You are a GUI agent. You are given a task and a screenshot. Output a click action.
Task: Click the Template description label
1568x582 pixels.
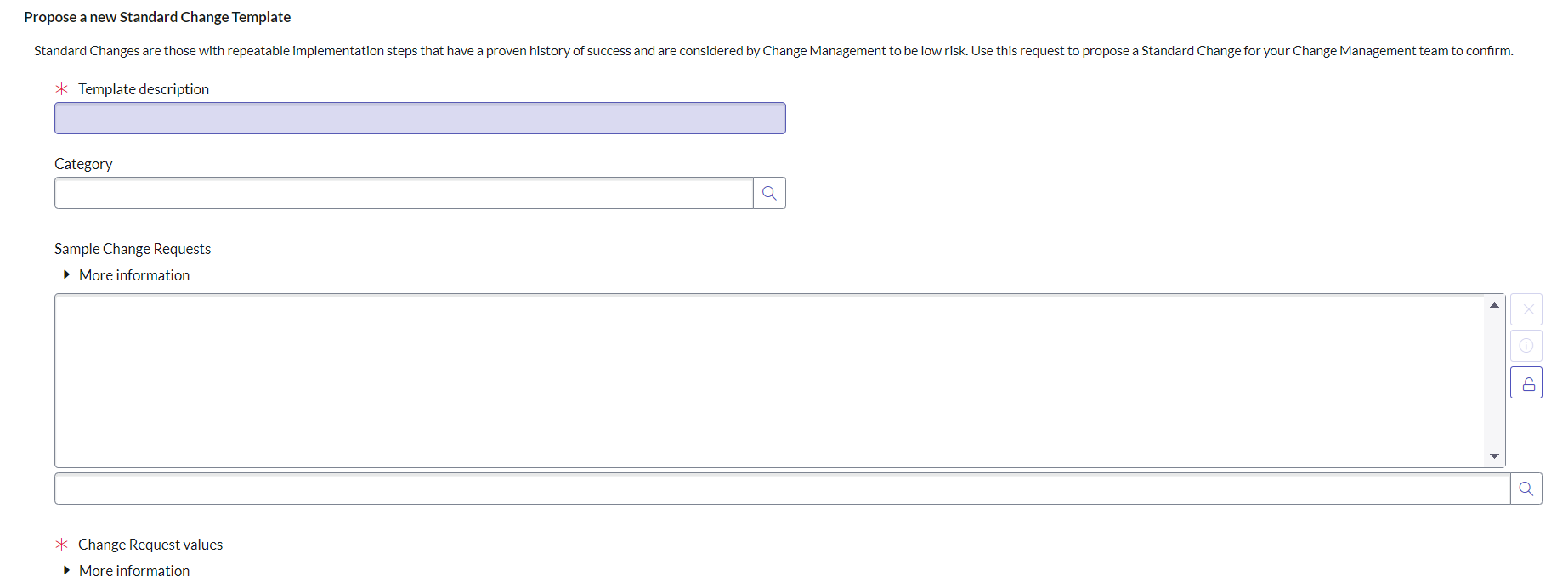click(x=144, y=89)
